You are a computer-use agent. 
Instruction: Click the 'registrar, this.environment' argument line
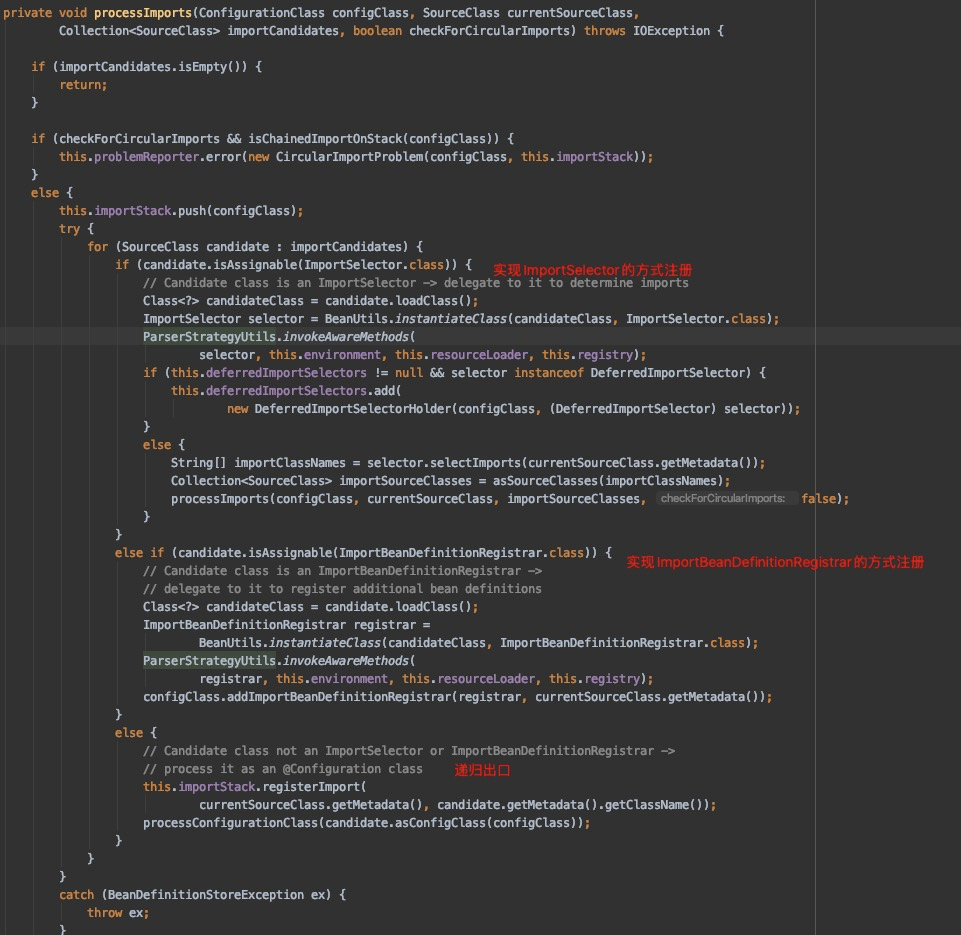click(426, 679)
